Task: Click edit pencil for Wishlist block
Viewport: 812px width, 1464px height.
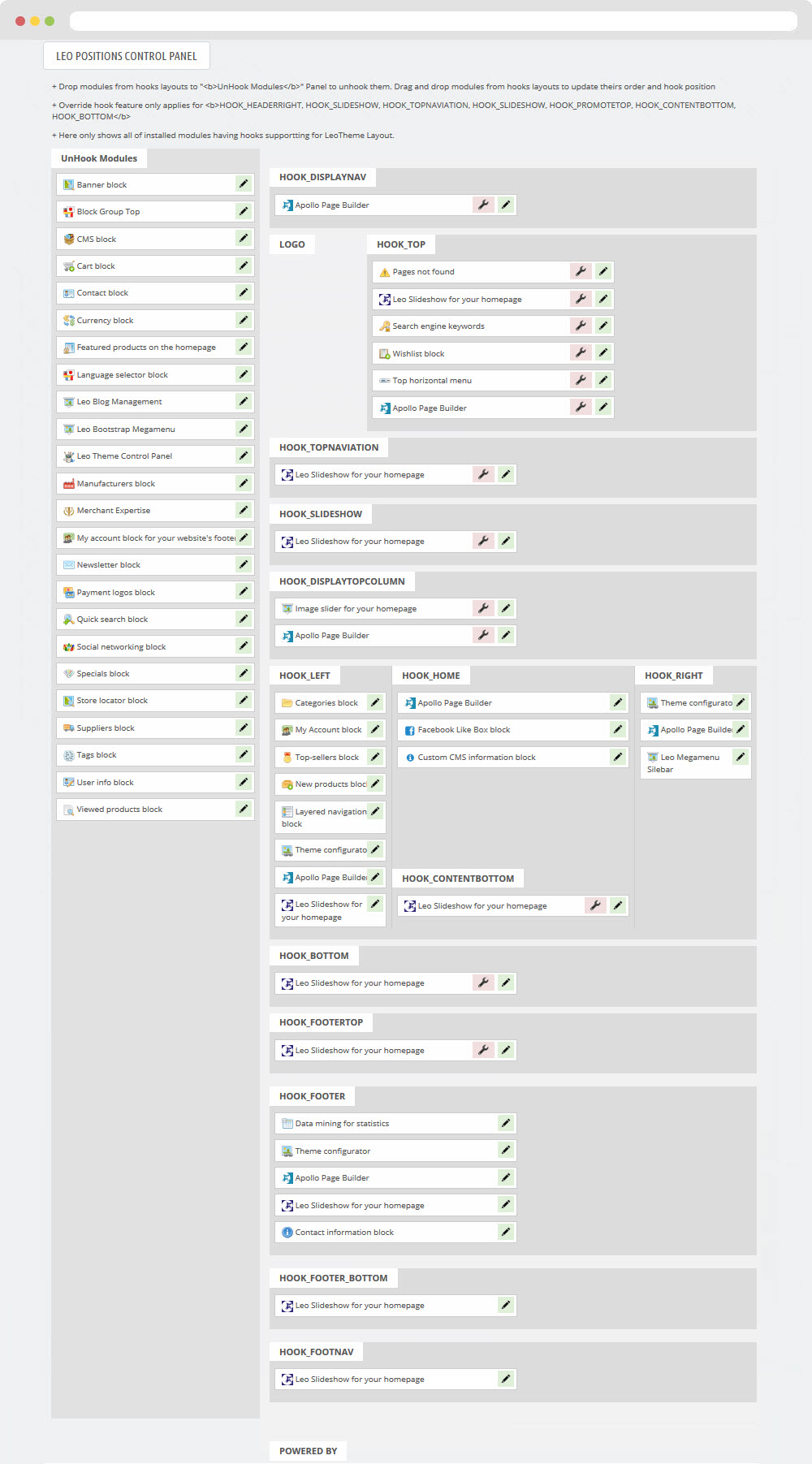Action: tap(603, 352)
